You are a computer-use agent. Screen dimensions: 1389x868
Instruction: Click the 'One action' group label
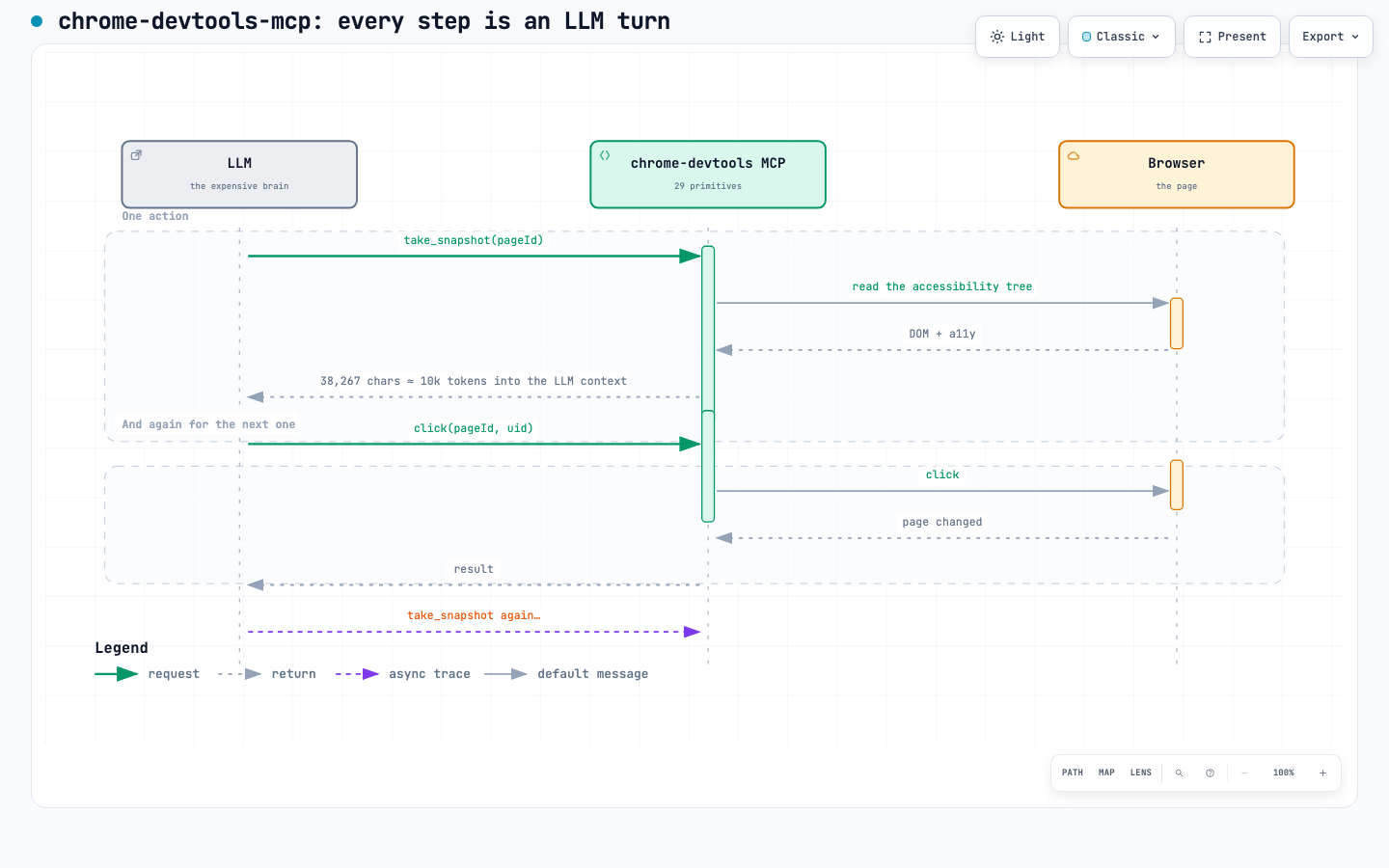click(155, 216)
